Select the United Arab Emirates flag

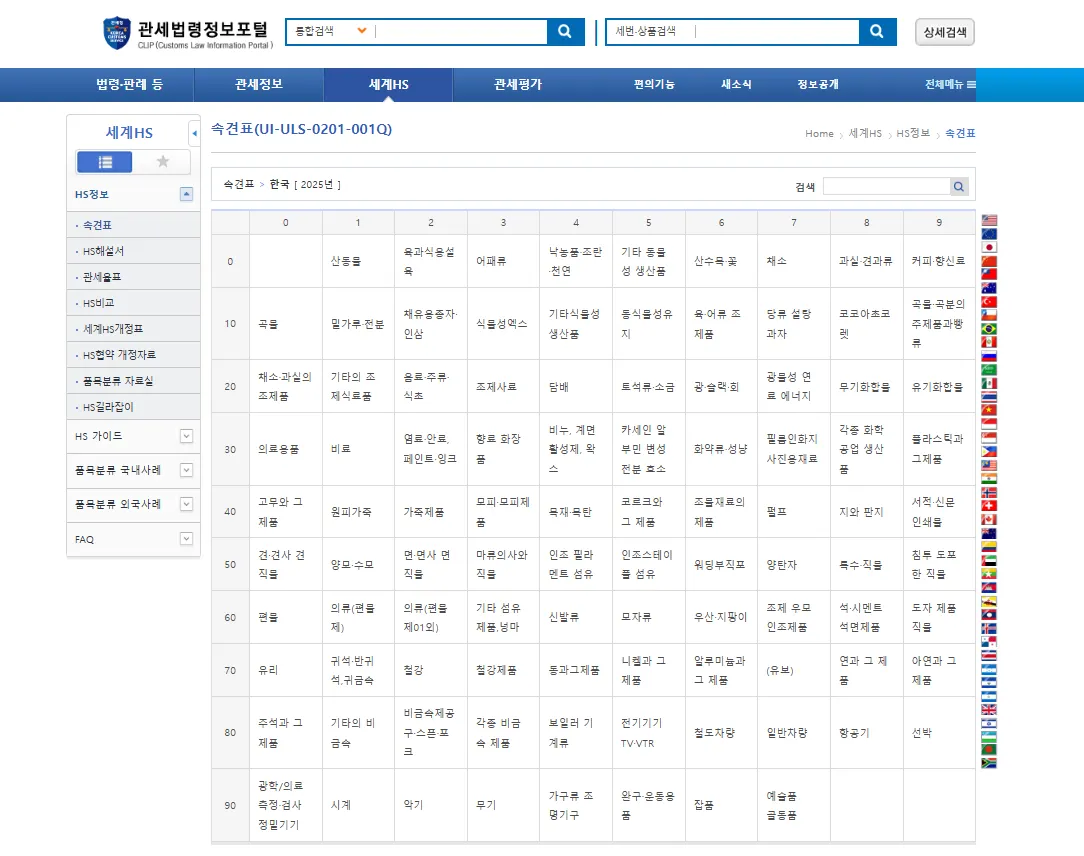pyautogui.click(x=989, y=560)
